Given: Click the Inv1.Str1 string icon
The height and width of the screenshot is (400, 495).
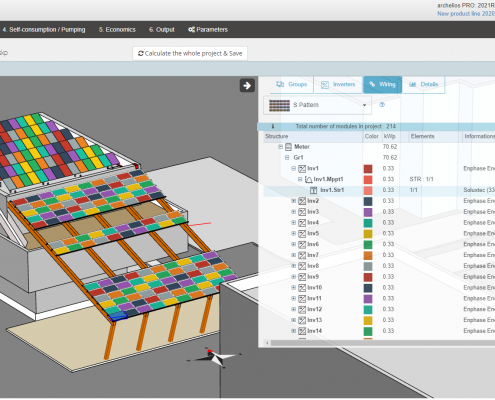Looking at the screenshot, I should click(313, 190).
